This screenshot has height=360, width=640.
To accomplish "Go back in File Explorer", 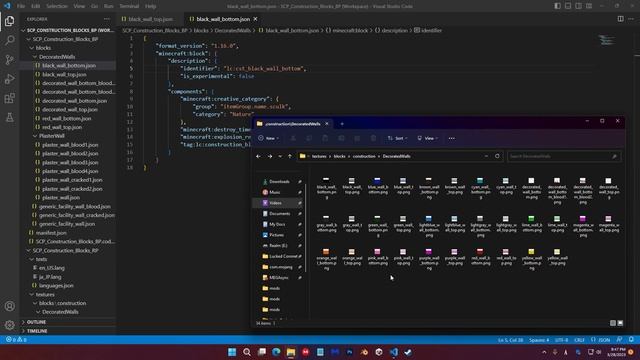I will [258, 156].
